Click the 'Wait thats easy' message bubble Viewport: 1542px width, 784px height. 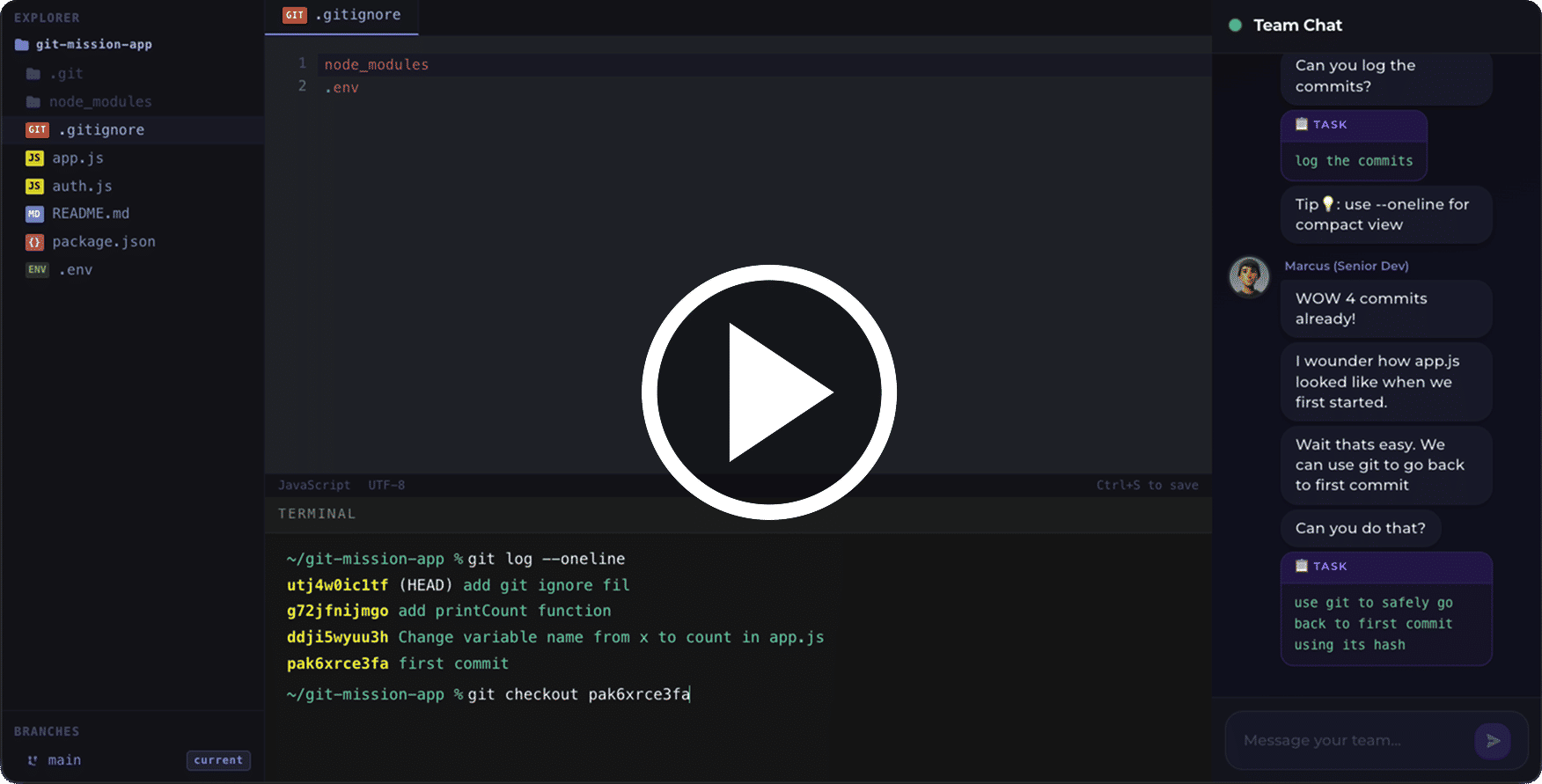tap(1386, 465)
